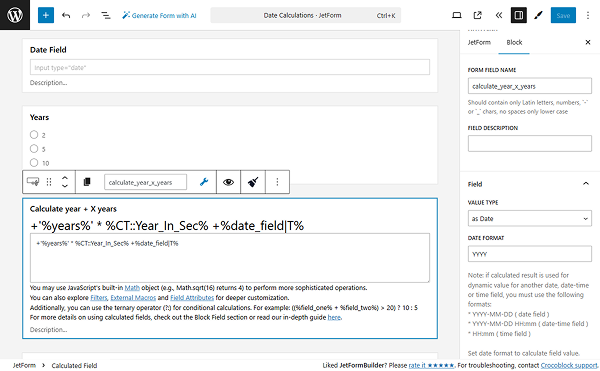The width and height of the screenshot is (600, 371).
Task: Open the Field Attributes link
Action: [192, 298]
